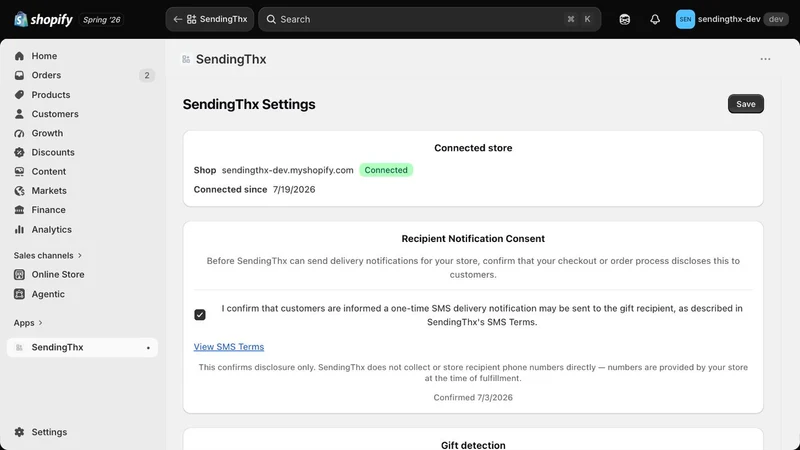Click the Home icon in sidebar
The width and height of the screenshot is (800, 450).
pos(19,56)
